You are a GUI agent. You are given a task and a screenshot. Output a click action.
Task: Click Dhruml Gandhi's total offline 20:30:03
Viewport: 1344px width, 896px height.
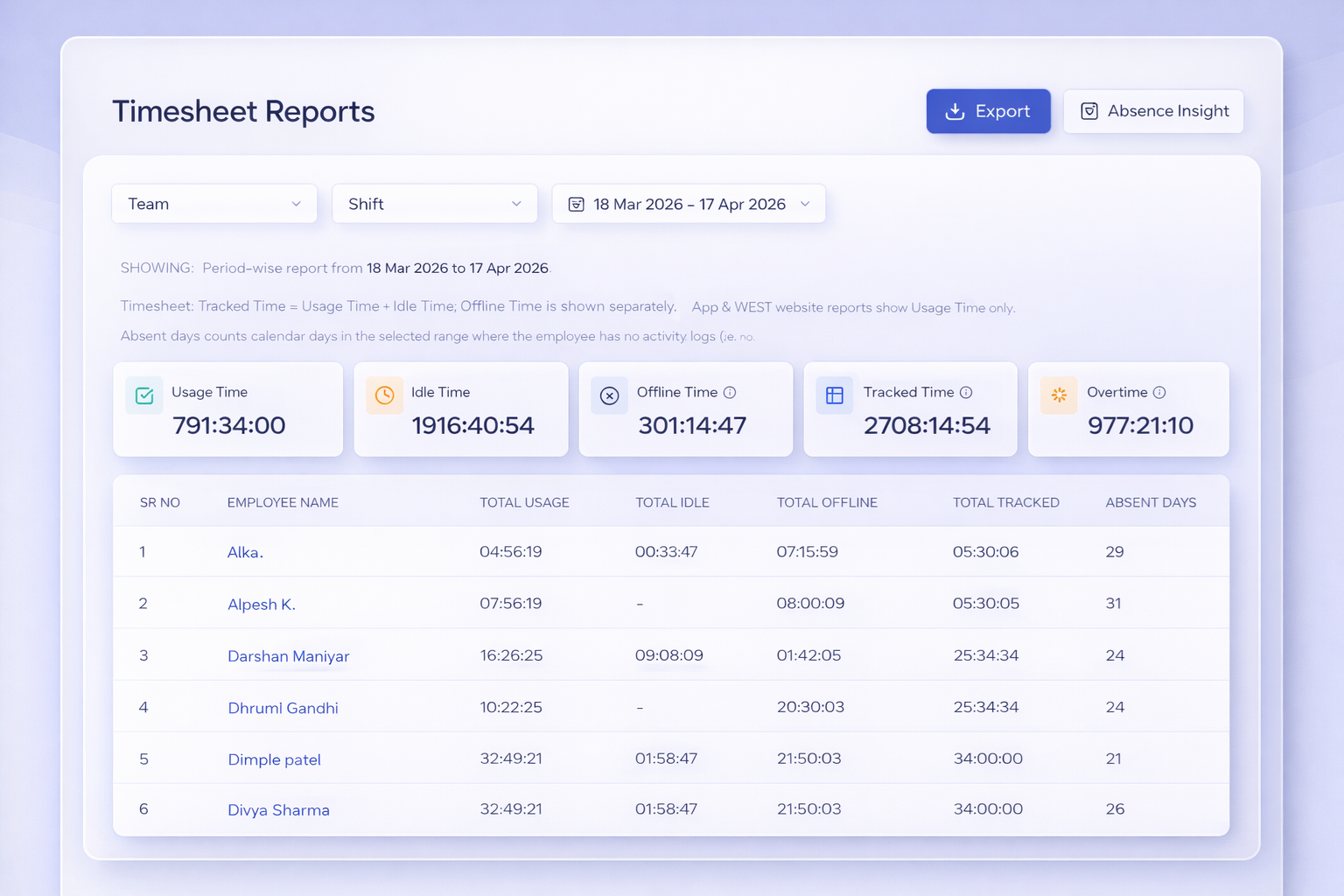pos(810,707)
